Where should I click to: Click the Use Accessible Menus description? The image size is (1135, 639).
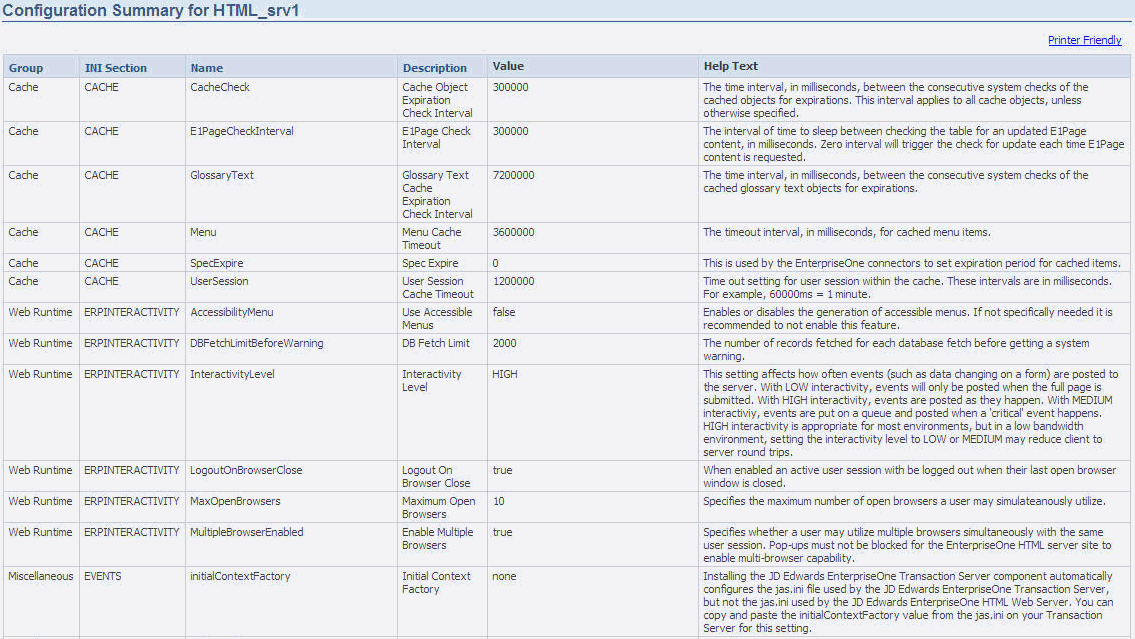(437, 318)
